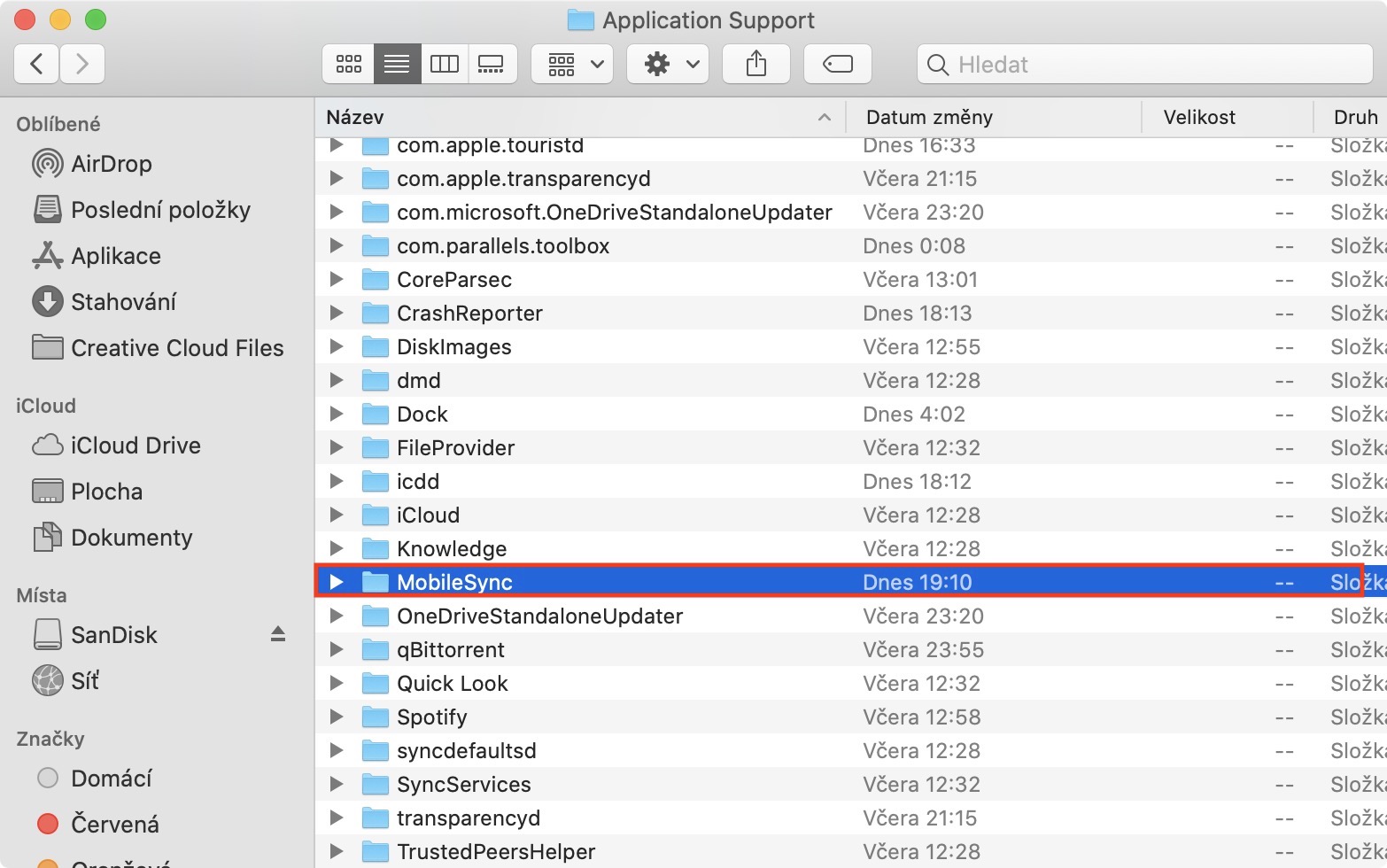Expand the com.microsoft.OneDriveStandaloneUpdater folder
Viewport: 1387px width, 868px height.
337,212
